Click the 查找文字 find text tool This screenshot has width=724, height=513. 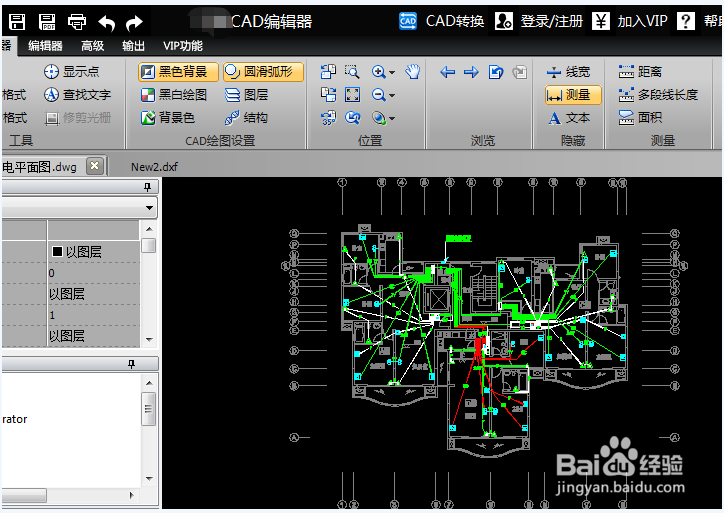[x=78, y=95]
